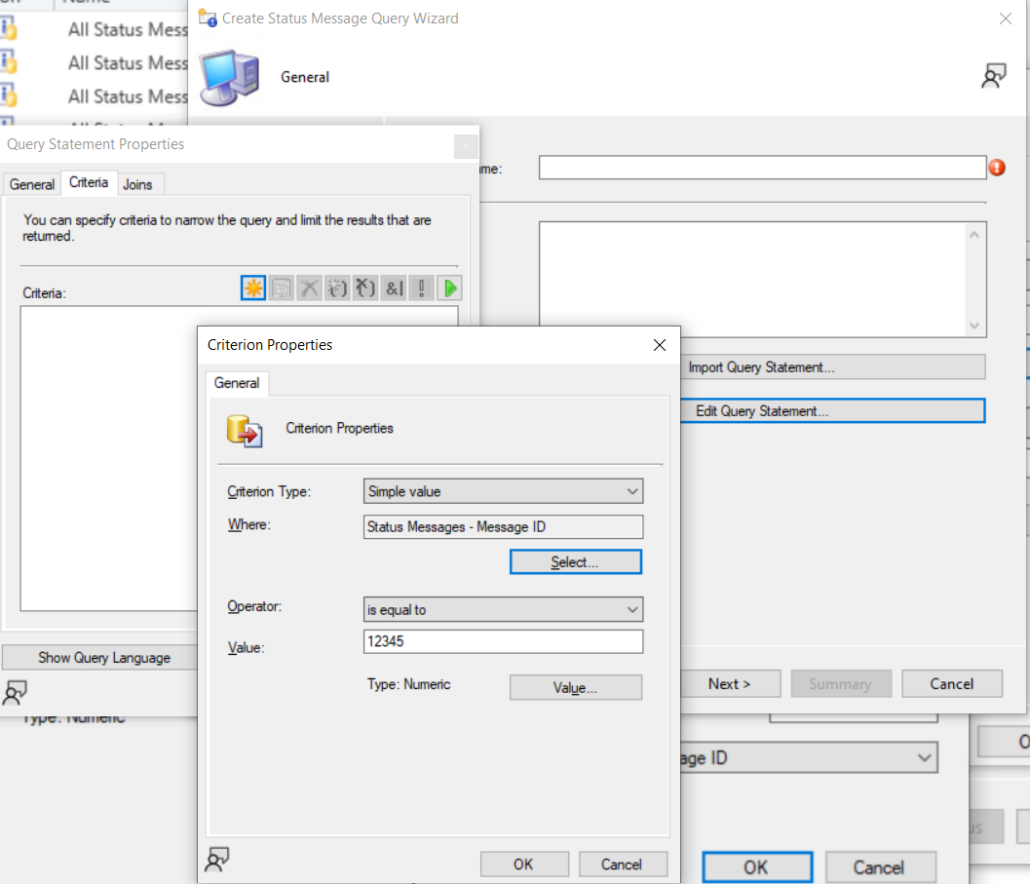
Task: Click the green arrow run icon
Action: coord(450,288)
